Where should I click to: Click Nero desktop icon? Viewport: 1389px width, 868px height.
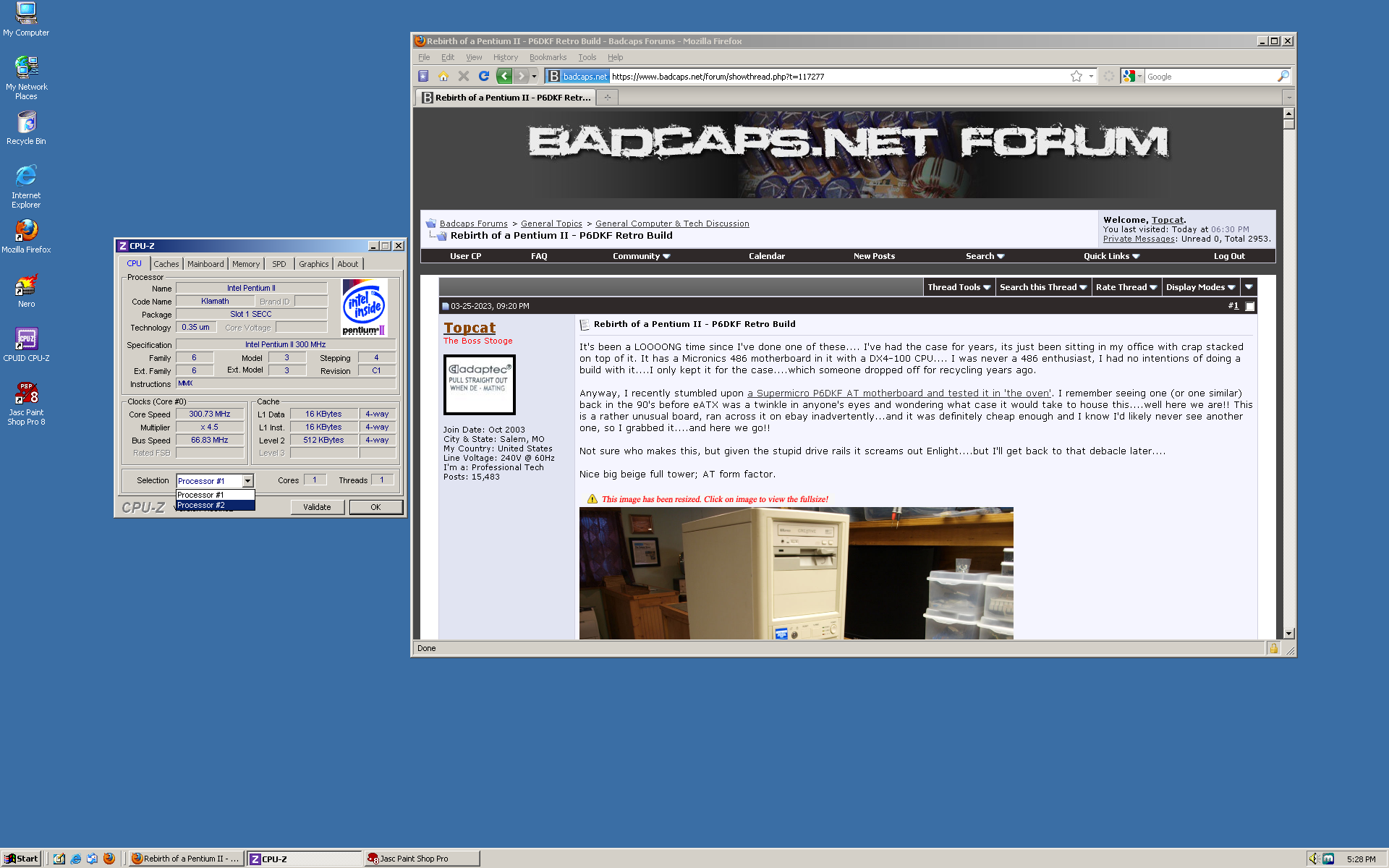point(26,289)
